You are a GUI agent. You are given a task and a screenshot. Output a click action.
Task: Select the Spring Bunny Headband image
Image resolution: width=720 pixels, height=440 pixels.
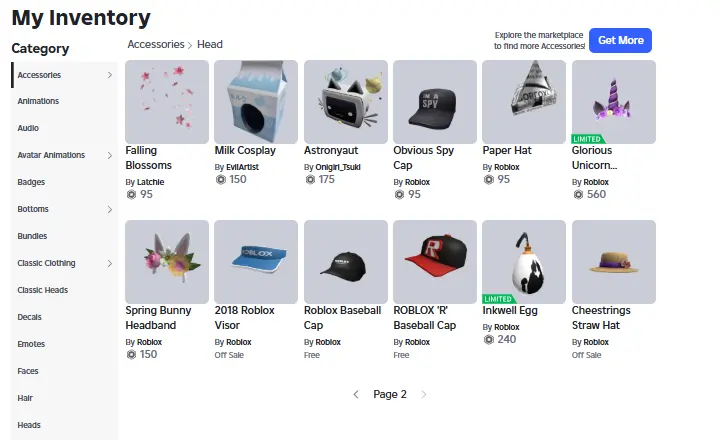[x=167, y=262]
